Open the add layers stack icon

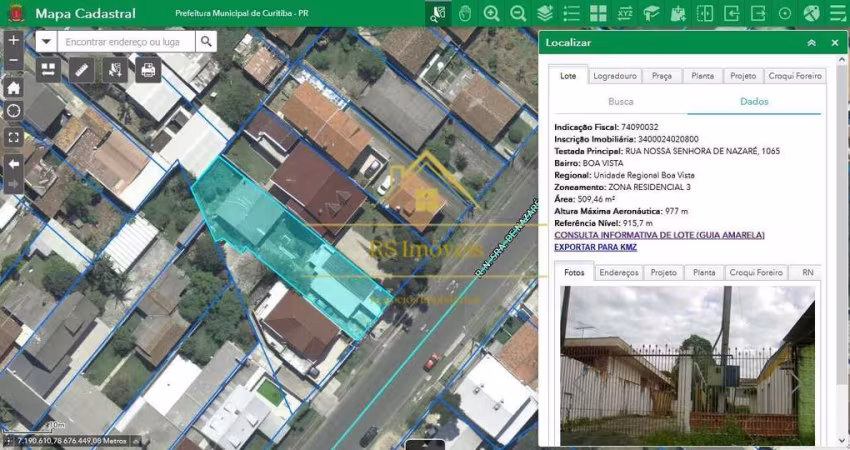point(545,13)
